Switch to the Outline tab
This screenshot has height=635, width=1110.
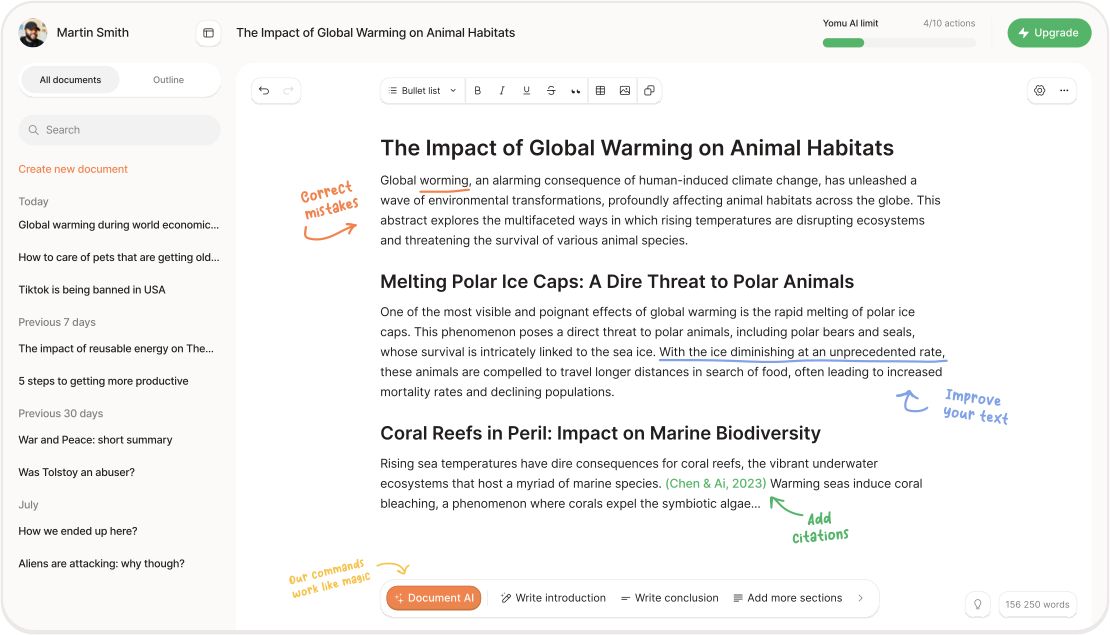click(x=168, y=80)
